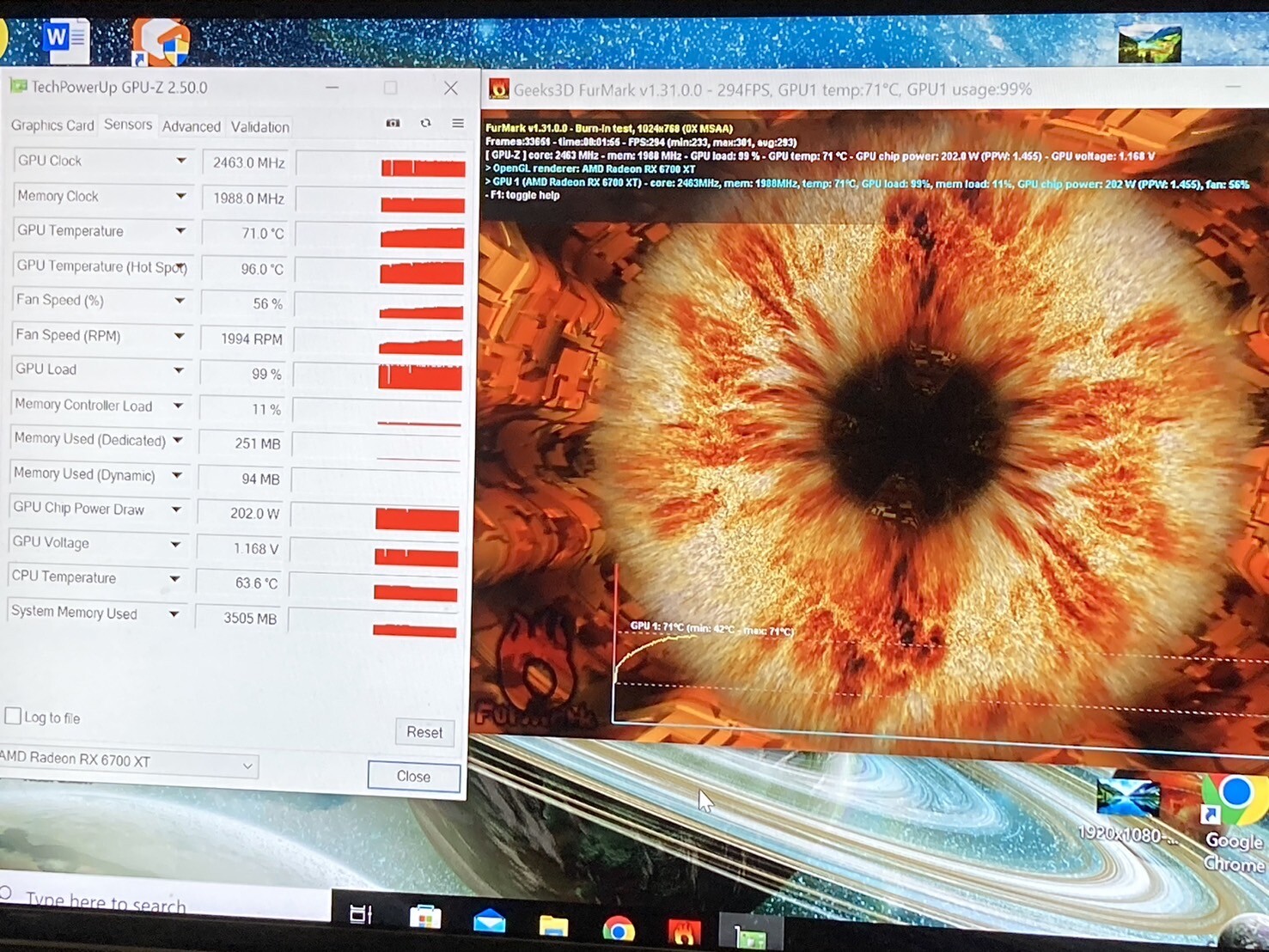Open the AMD Radeon RX 6700 XT selector

coord(129,762)
